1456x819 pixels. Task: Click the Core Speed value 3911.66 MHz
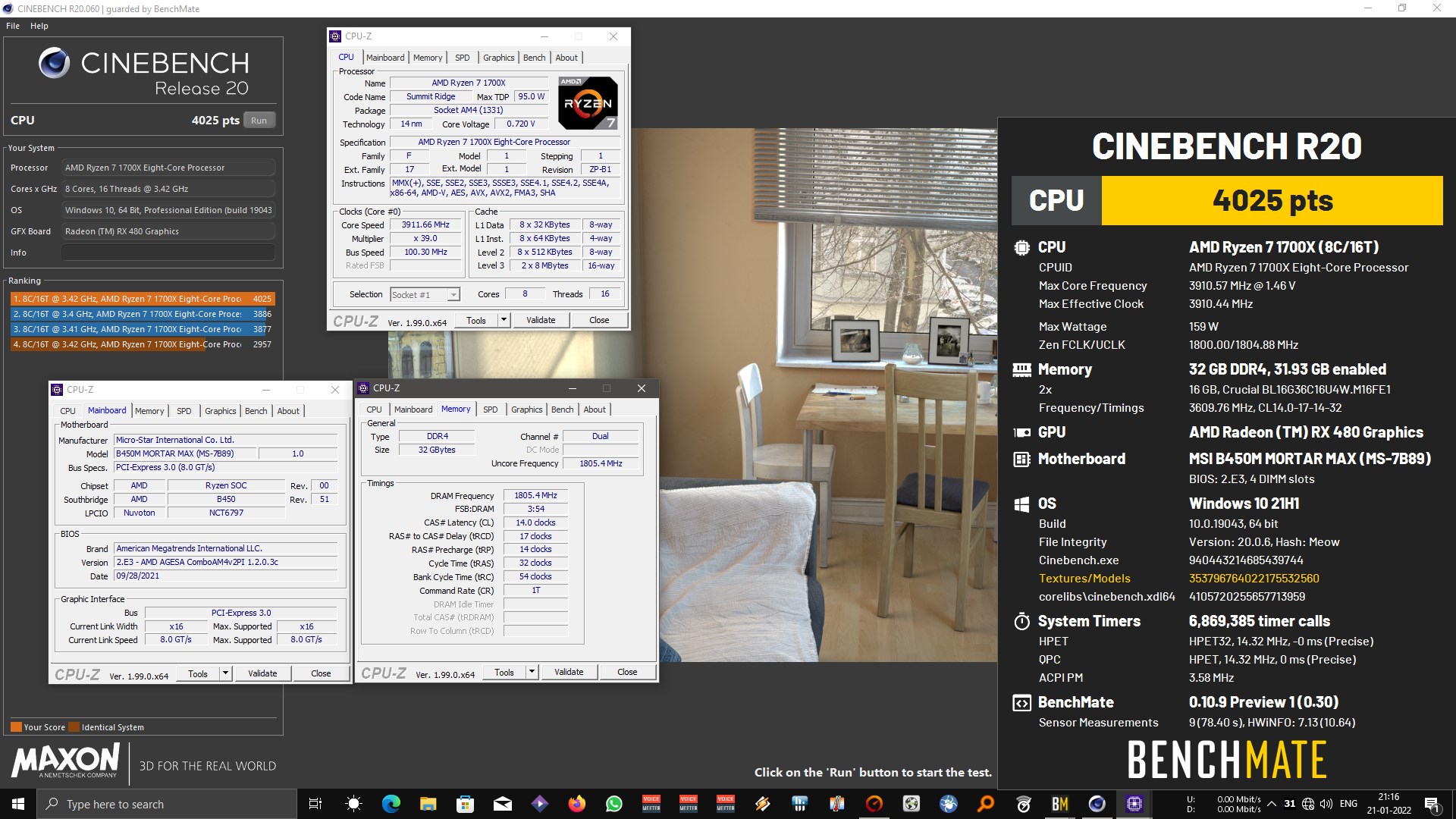[x=425, y=224]
